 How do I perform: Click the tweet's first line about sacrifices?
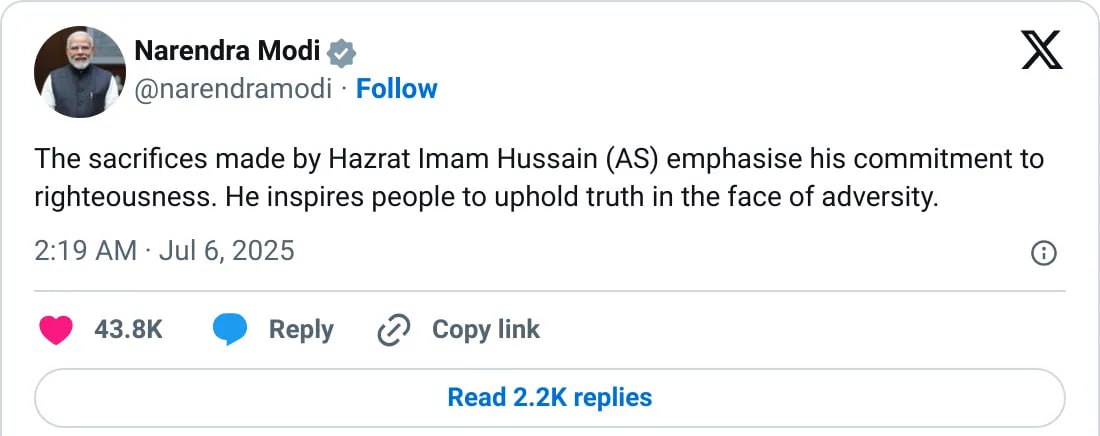(x=540, y=159)
